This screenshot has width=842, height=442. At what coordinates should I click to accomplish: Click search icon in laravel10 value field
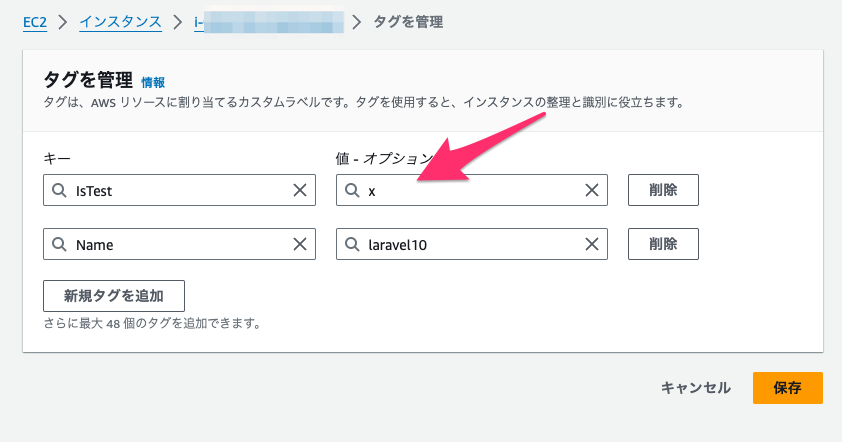pos(352,244)
